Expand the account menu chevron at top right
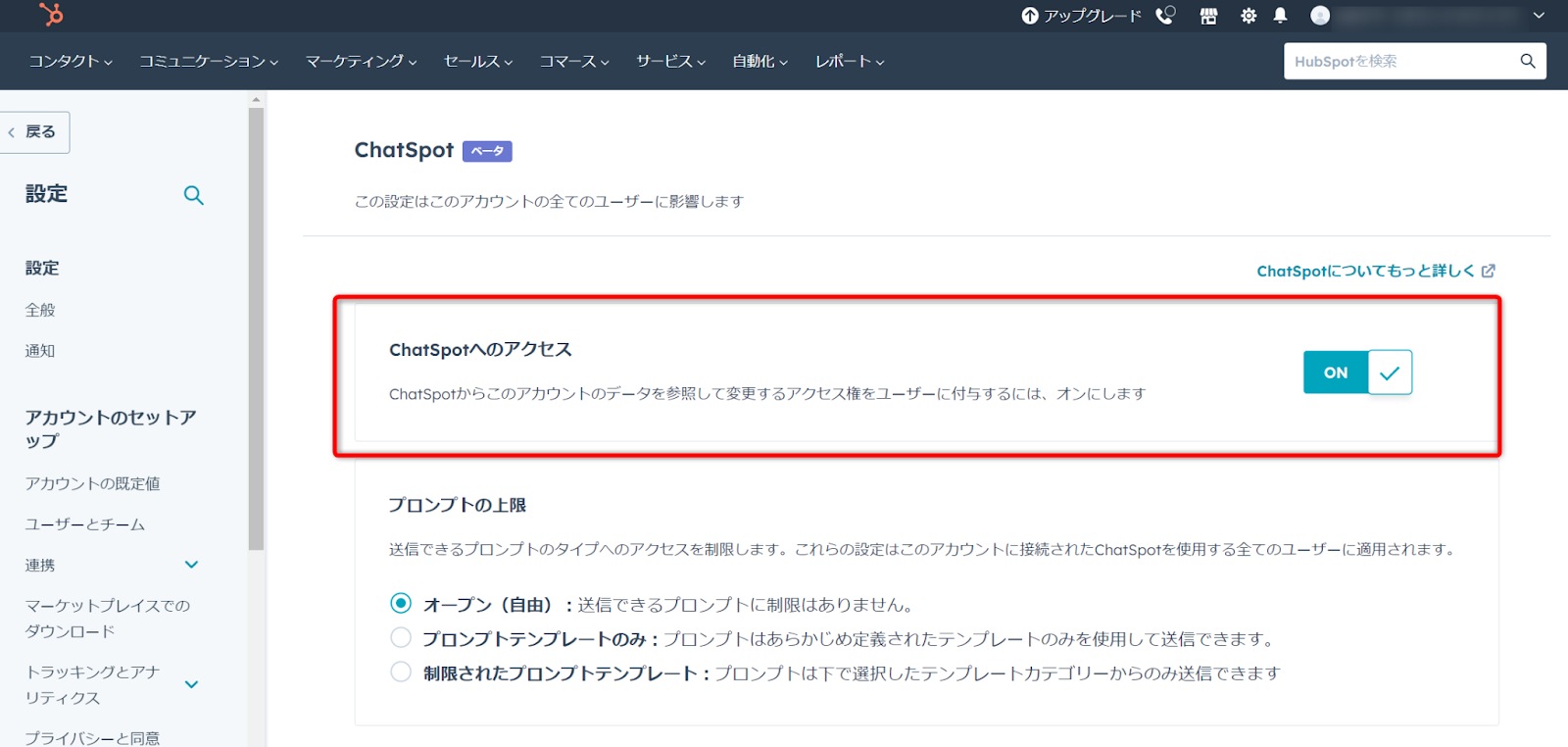The image size is (1568, 747). click(x=1539, y=16)
